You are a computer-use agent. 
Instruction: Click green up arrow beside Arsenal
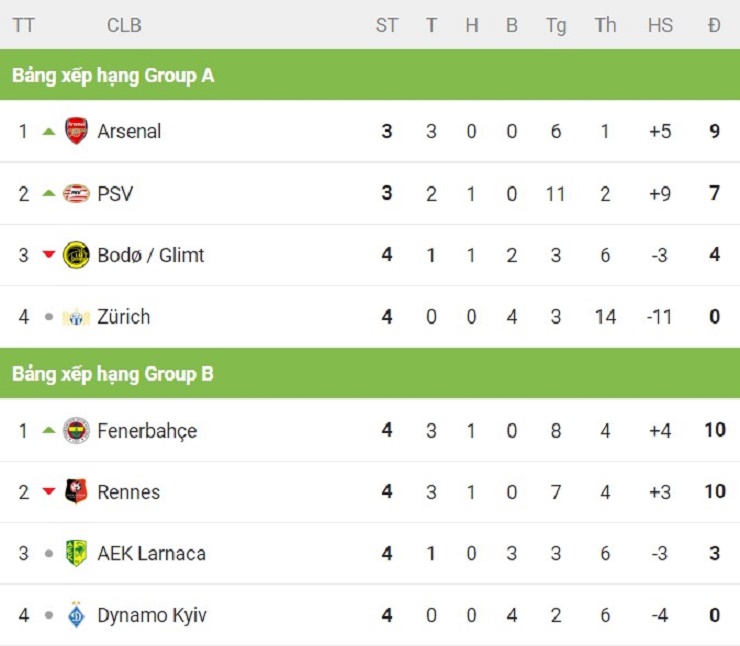coord(48,131)
